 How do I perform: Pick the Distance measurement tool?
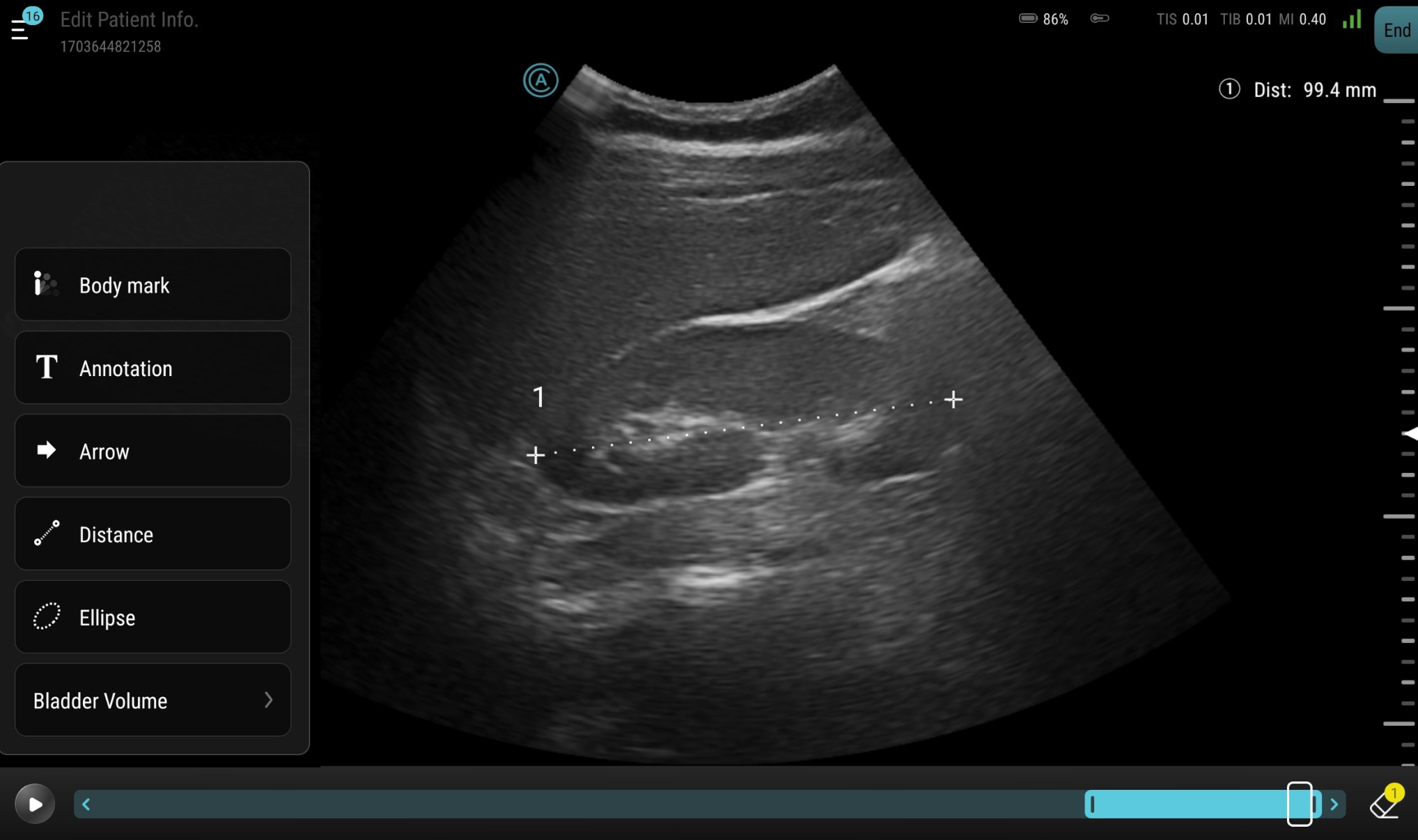tap(153, 534)
